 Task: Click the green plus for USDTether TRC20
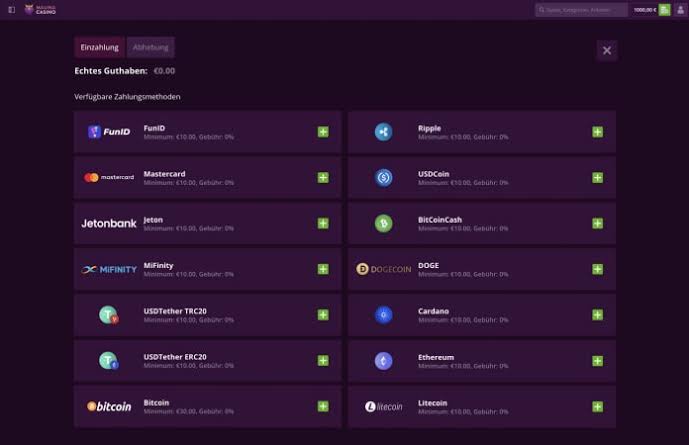[x=323, y=315]
